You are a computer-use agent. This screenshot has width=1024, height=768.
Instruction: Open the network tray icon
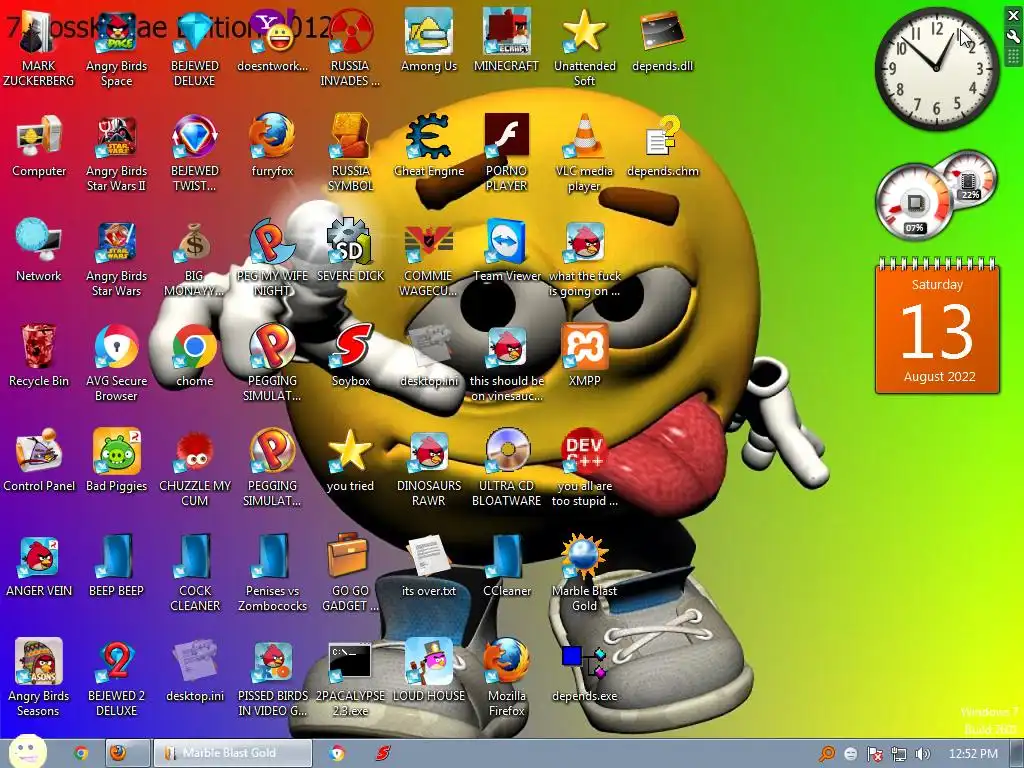tap(899, 754)
